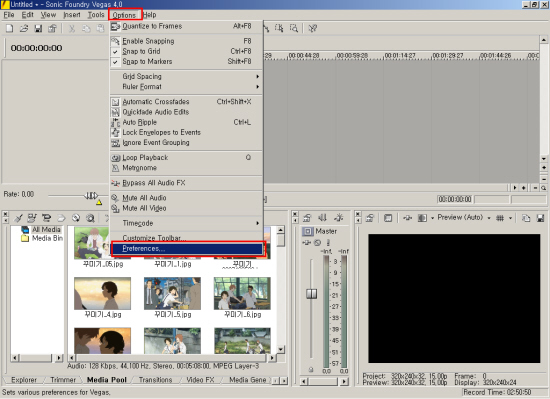Choose Preferences... from Options menu
Image resolution: width=550 pixels, height=399 pixels.
pos(187,249)
